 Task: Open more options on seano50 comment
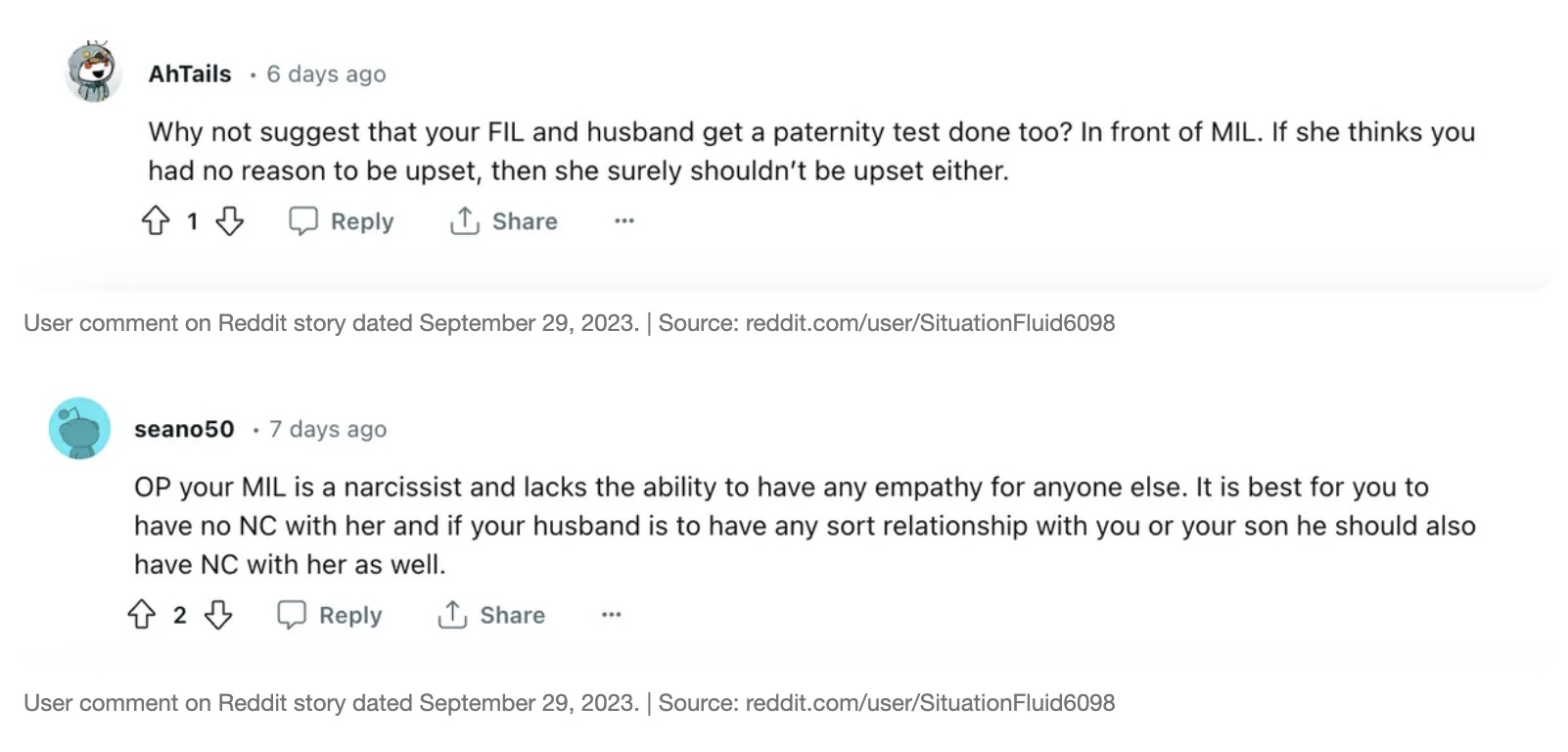coord(612,615)
